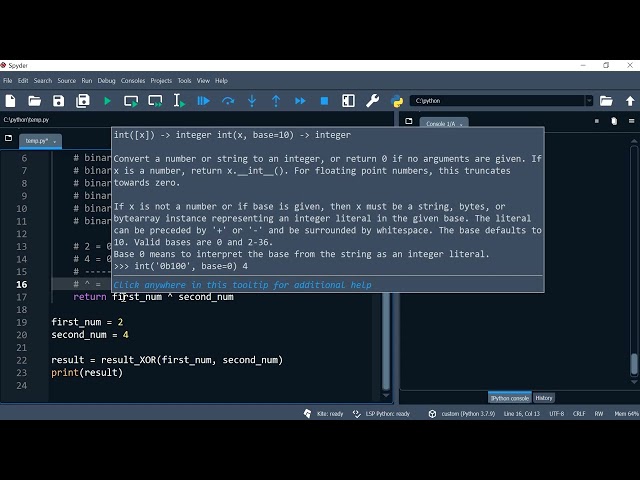Image resolution: width=640 pixels, height=480 pixels.
Task: Open Preferences wrench icon
Action: pos(372,101)
